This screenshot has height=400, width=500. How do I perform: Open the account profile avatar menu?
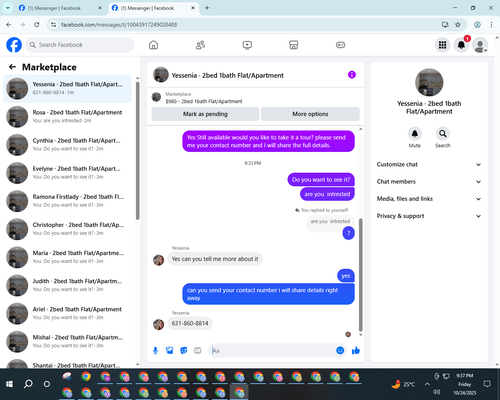(480, 45)
